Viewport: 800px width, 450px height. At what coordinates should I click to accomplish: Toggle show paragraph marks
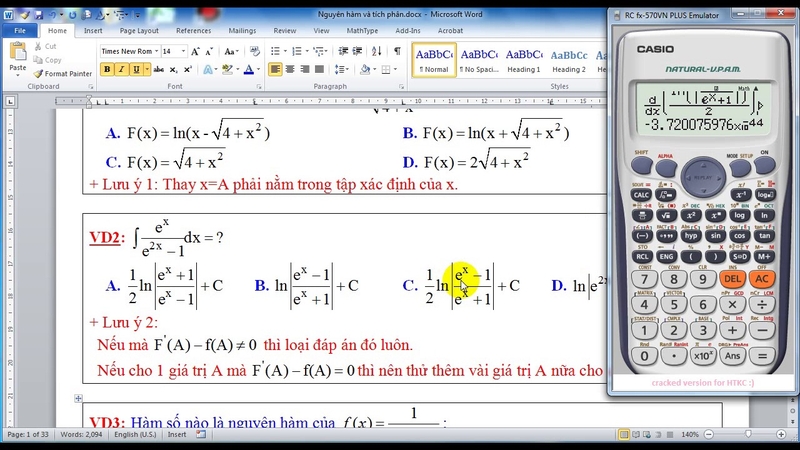tap(397, 51)
